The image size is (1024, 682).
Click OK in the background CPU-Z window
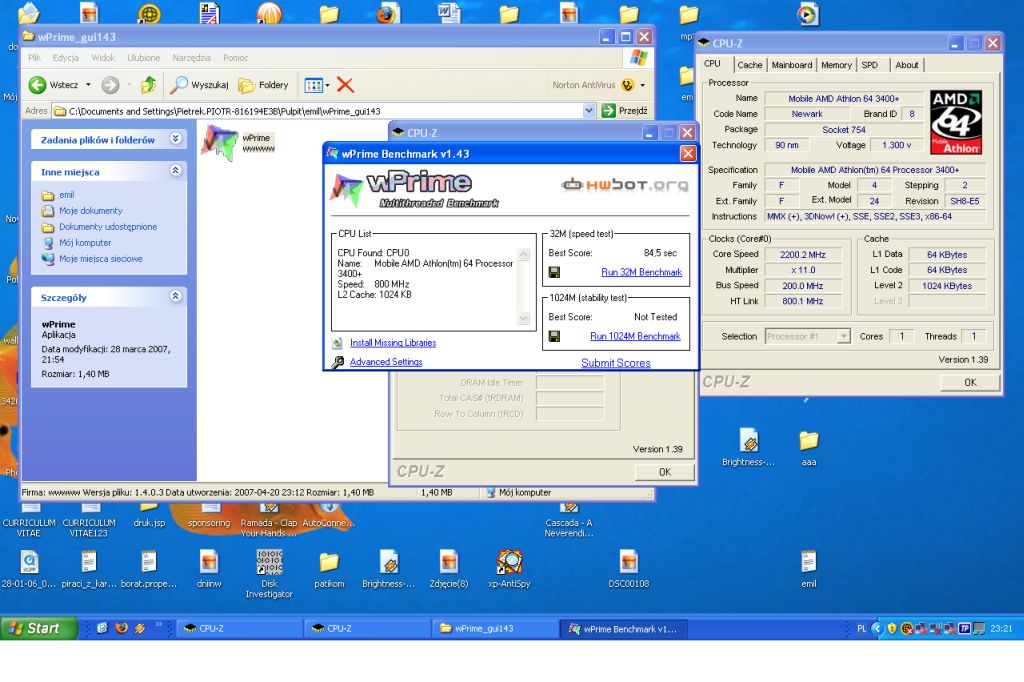(664, 472)
